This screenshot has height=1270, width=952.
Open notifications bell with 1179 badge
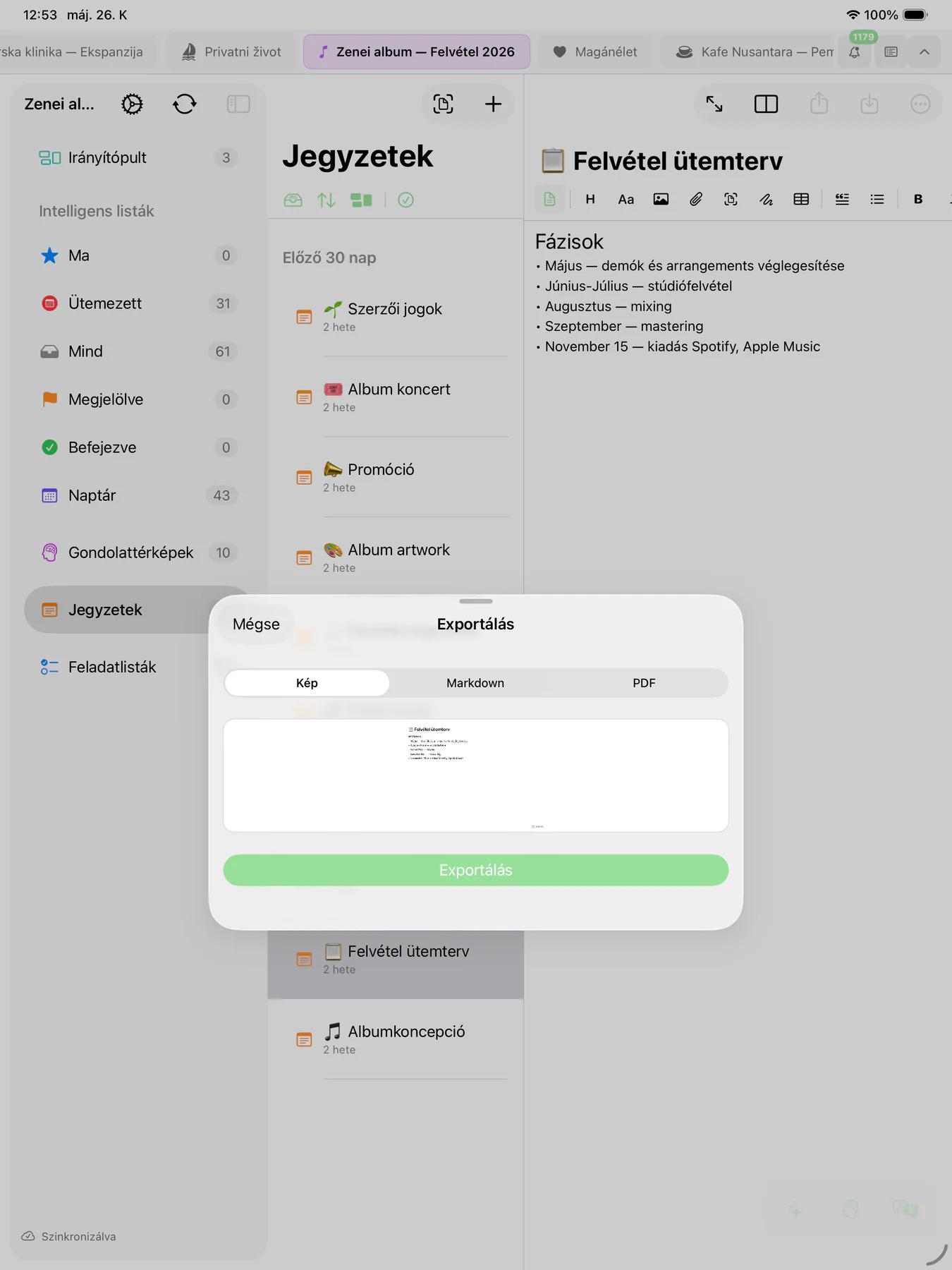[855, 52]
